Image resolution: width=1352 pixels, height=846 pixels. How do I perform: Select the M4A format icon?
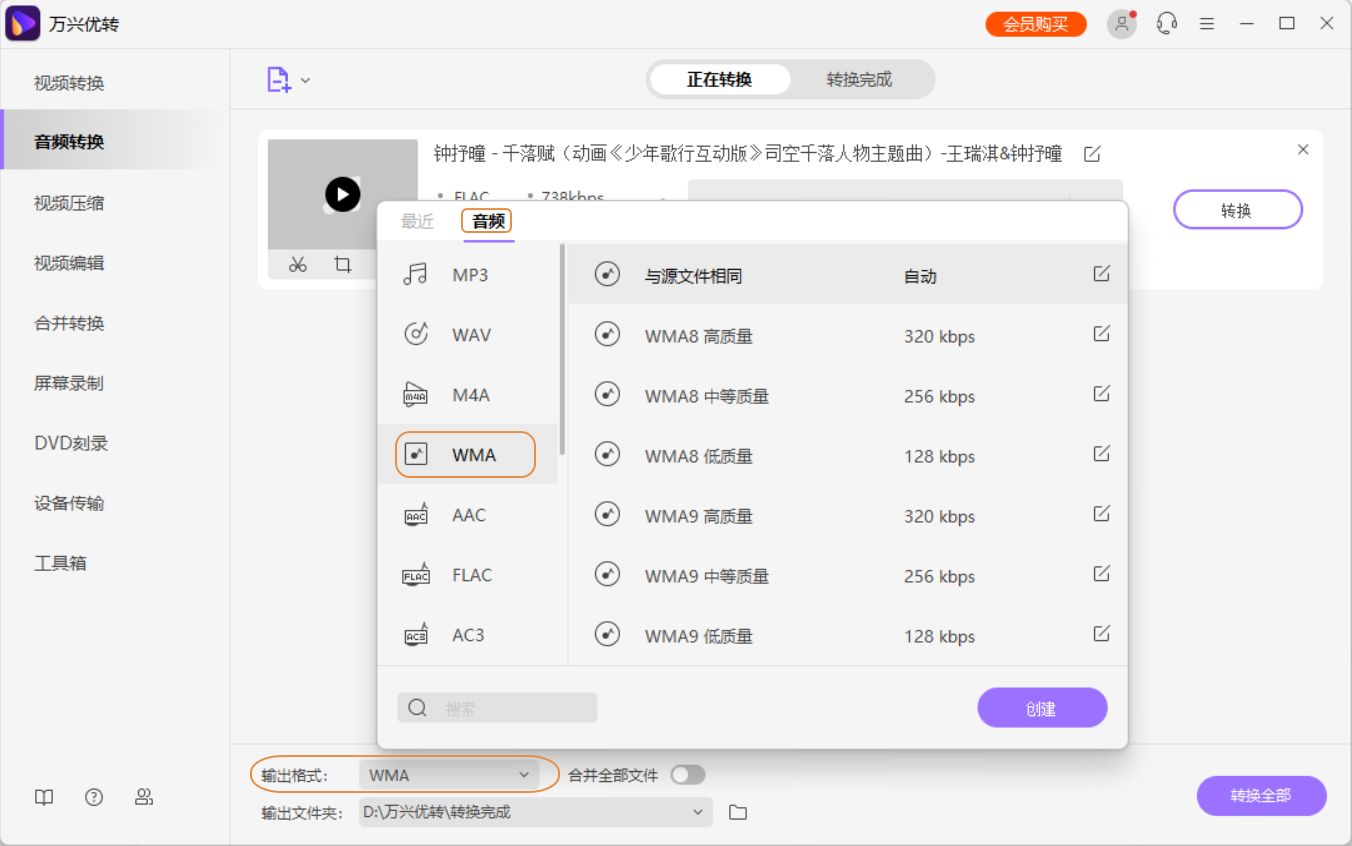(416, 393)
